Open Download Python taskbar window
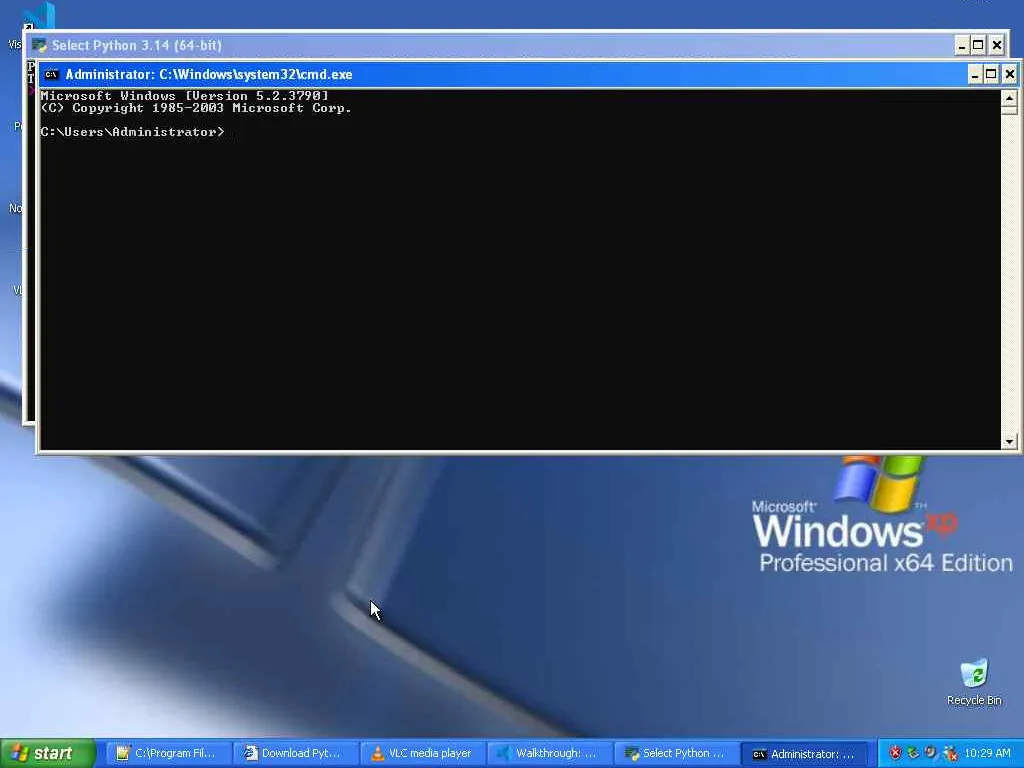This screenshot has width=1024, height=768. pyautogui.click(x=294, y=753)
